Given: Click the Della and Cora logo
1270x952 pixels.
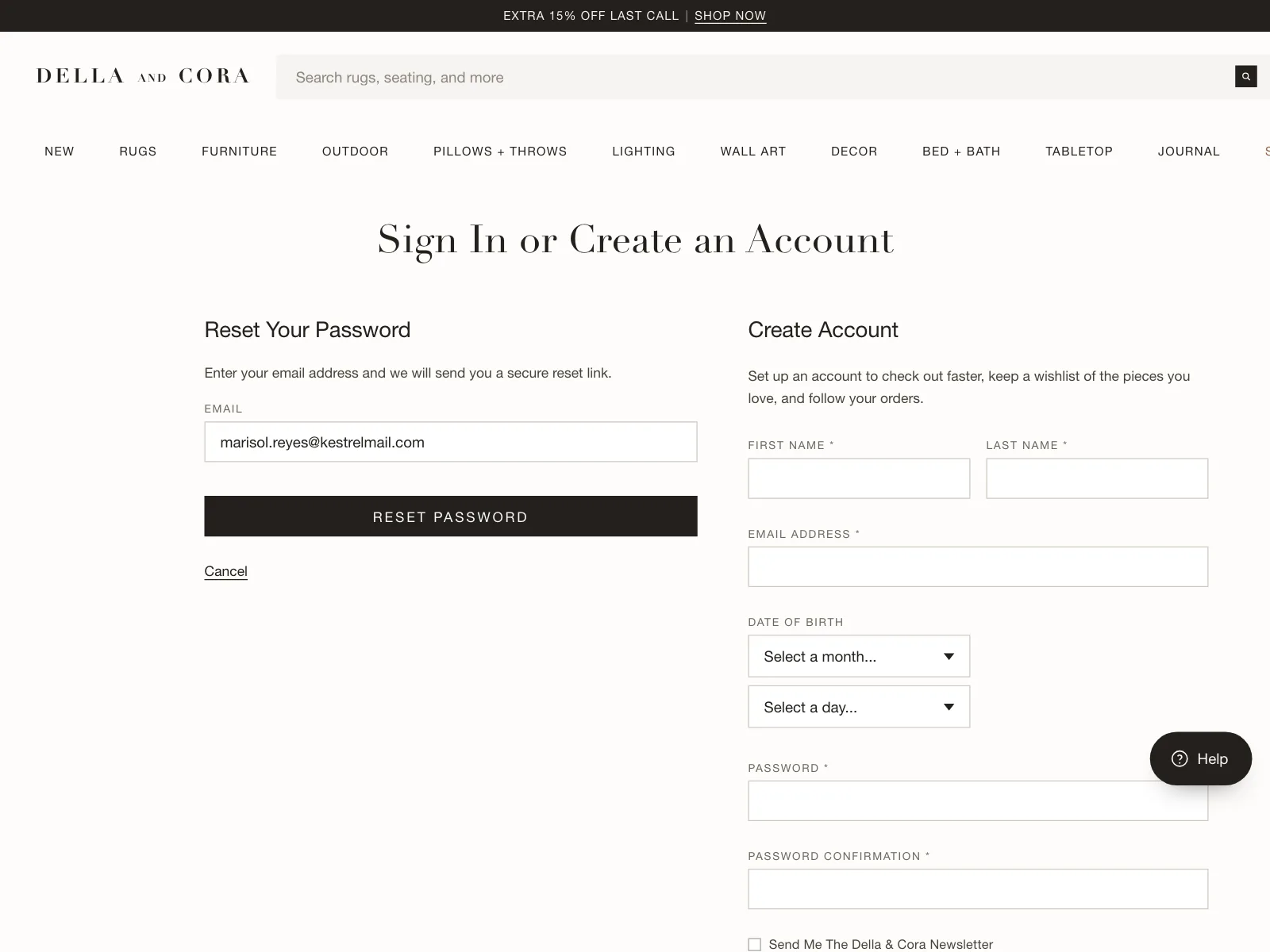Looking at the screenshot, I should [x=143, y=76].
